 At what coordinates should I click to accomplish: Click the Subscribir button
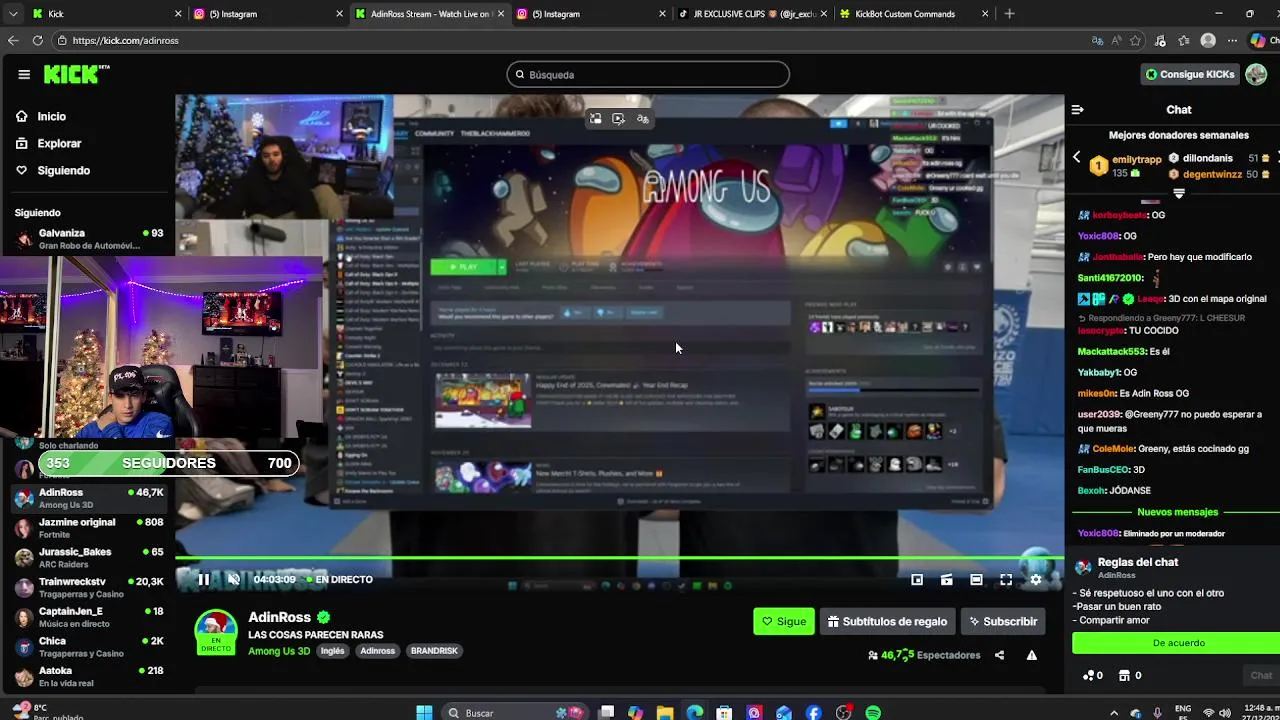1003,621
